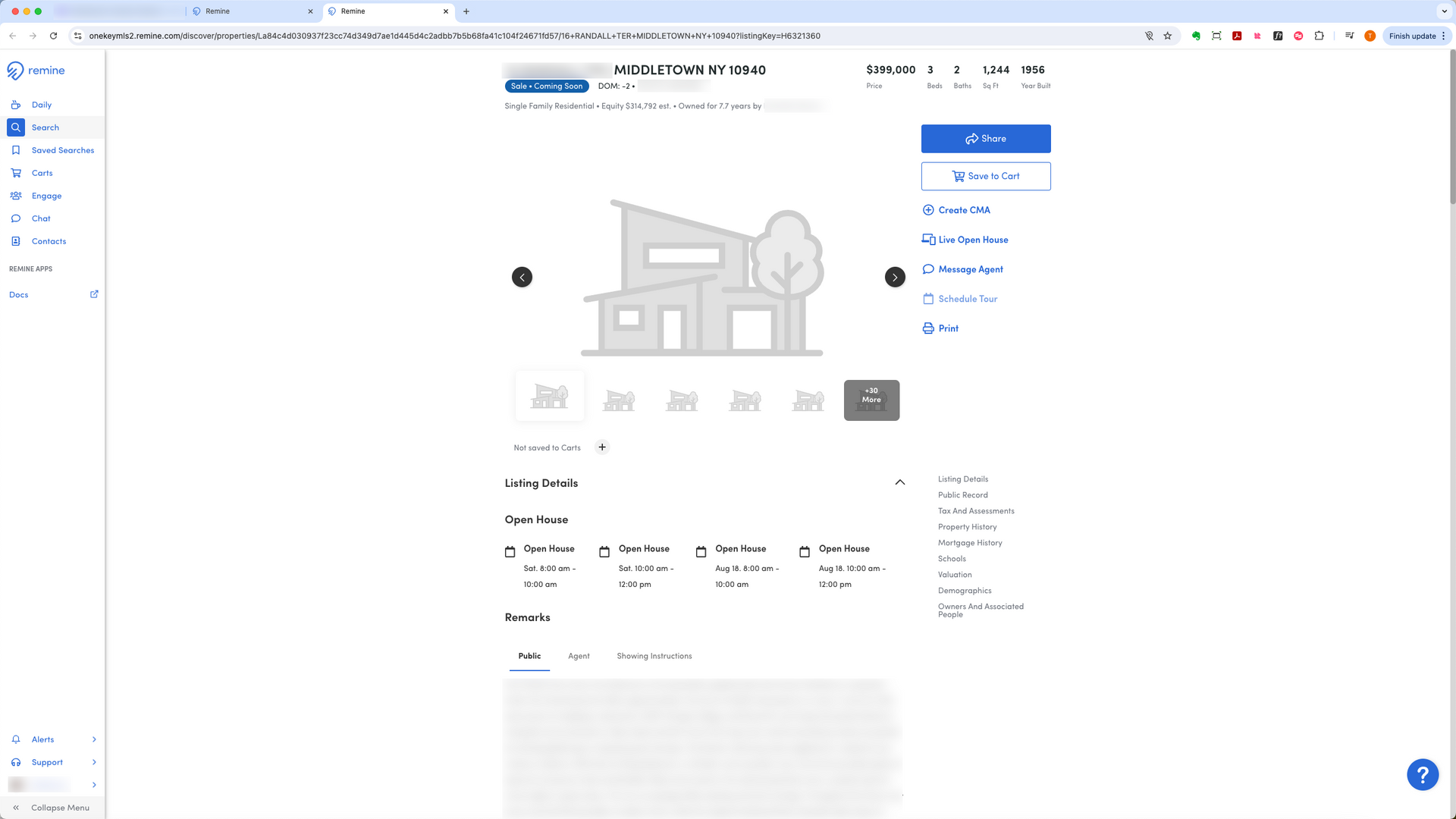Bookmark the page with the star icon

pyautogui.click(x=1168, y=36)
